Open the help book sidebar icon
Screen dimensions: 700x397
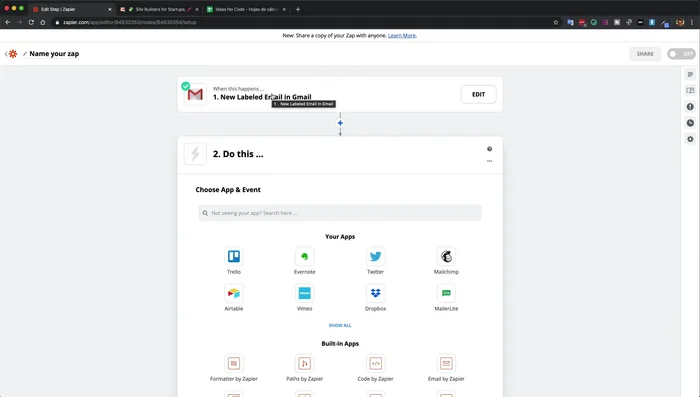[690, 91]
